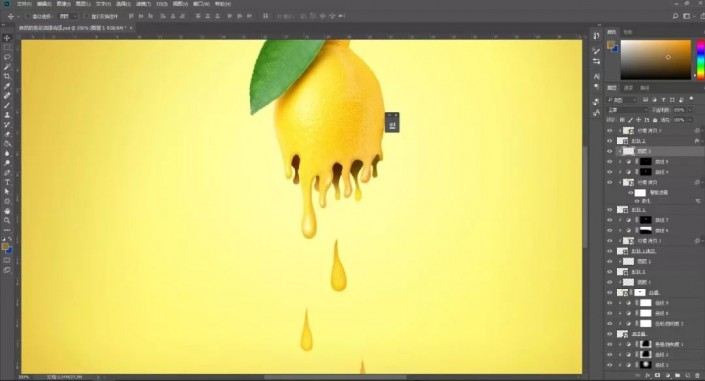Image resolution: width=705 pixels, height=381 pixels.
Task: Open the 图像 Image menu
Action: click(63, 4)
